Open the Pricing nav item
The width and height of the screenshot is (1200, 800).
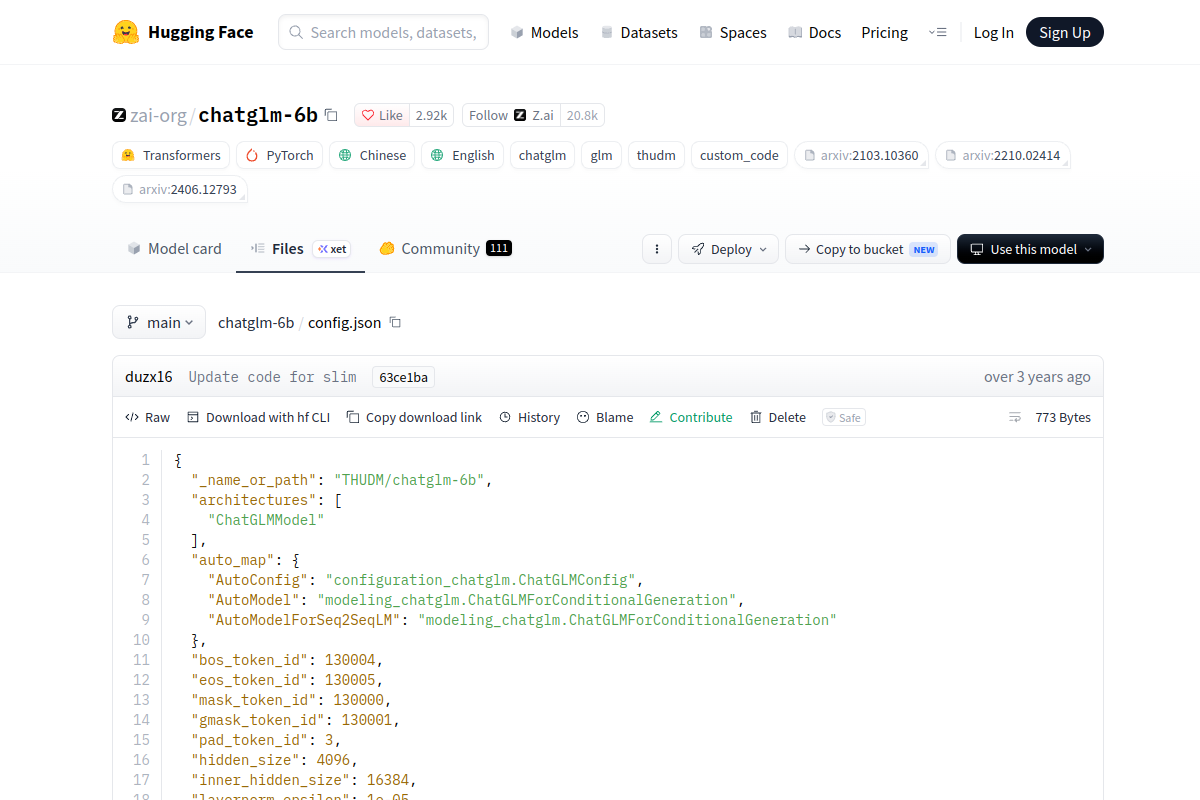[x=884, y=32]
